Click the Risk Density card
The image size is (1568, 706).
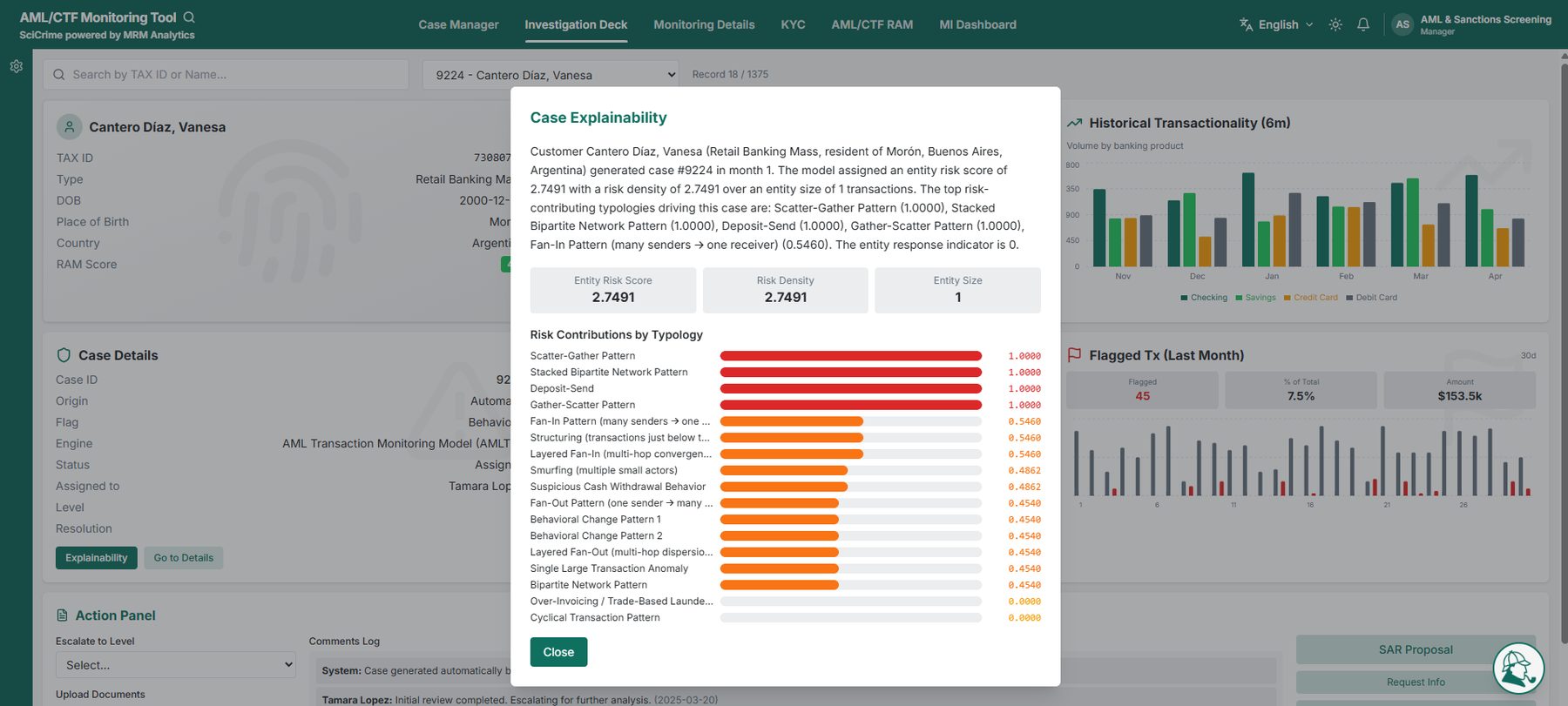786,290
